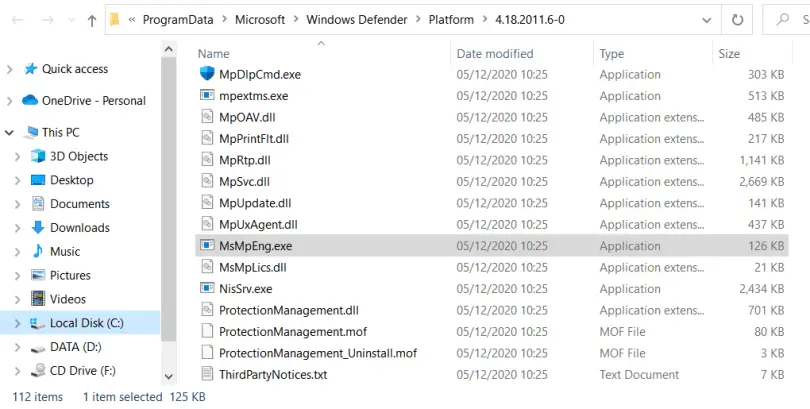Click the navigation pane scroll down arrow

click(x=168, y=376)
